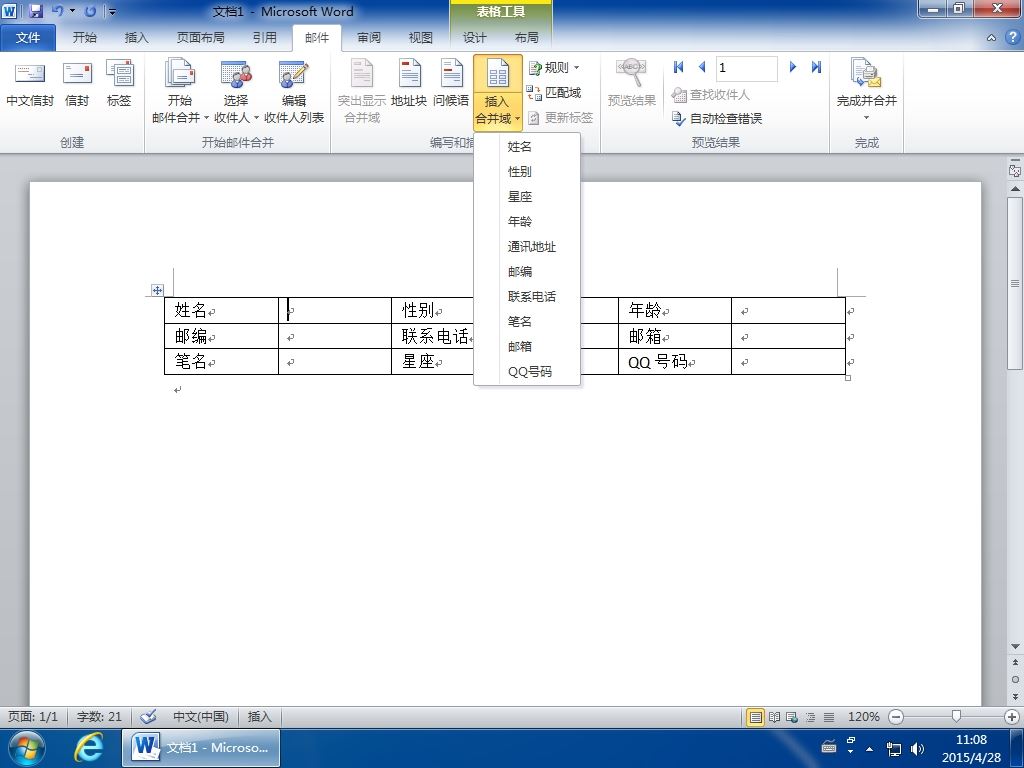Click the 信封 envelope icon
1024x768 pixels.
(77, 73)
